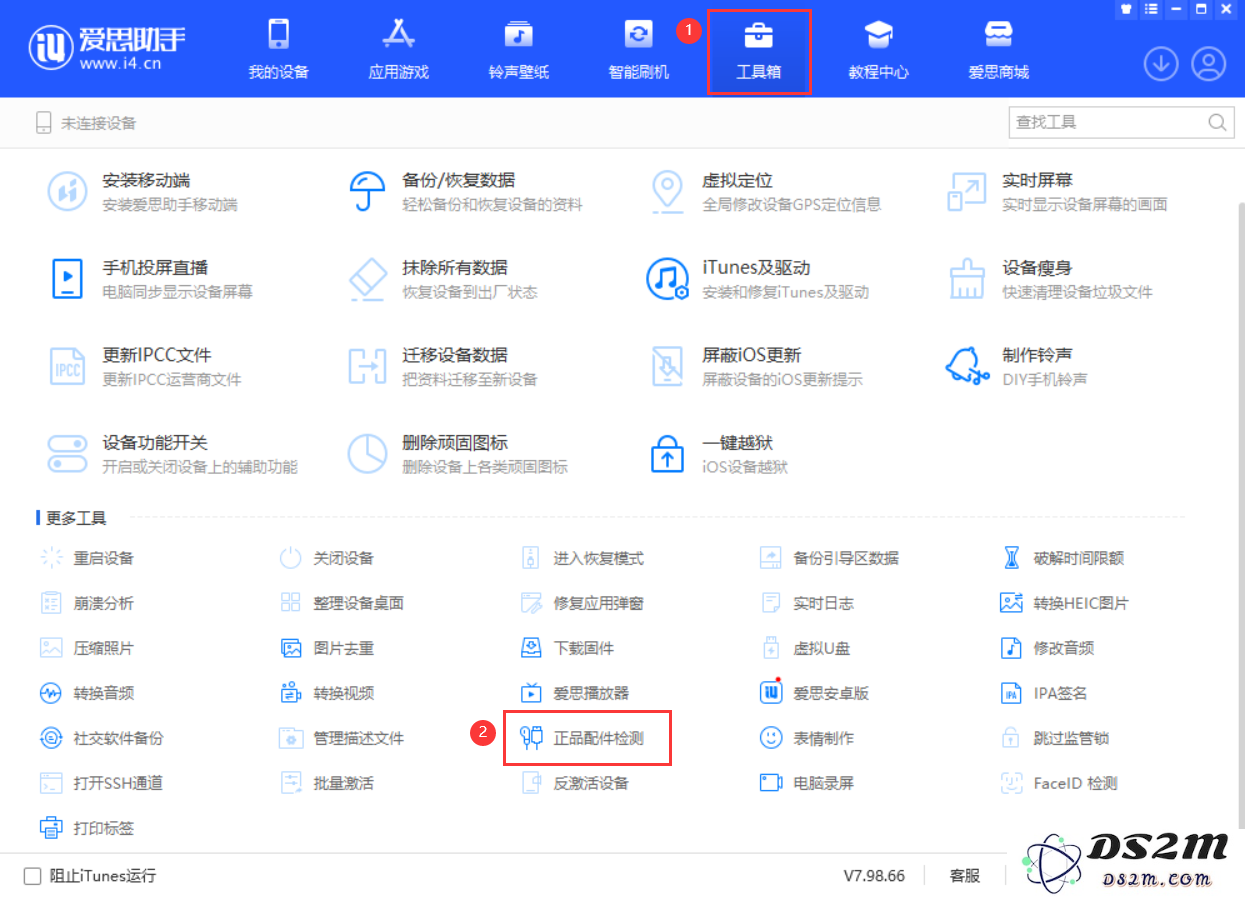
Task: Launch the 修改音频 tool
Action: (1048, 648)
